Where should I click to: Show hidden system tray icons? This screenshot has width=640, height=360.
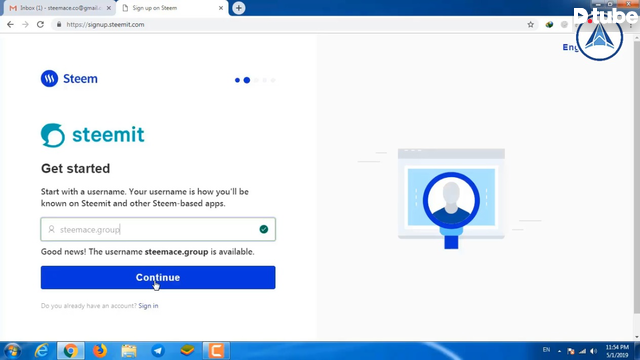pyautogui.click(x=559, y=351)
